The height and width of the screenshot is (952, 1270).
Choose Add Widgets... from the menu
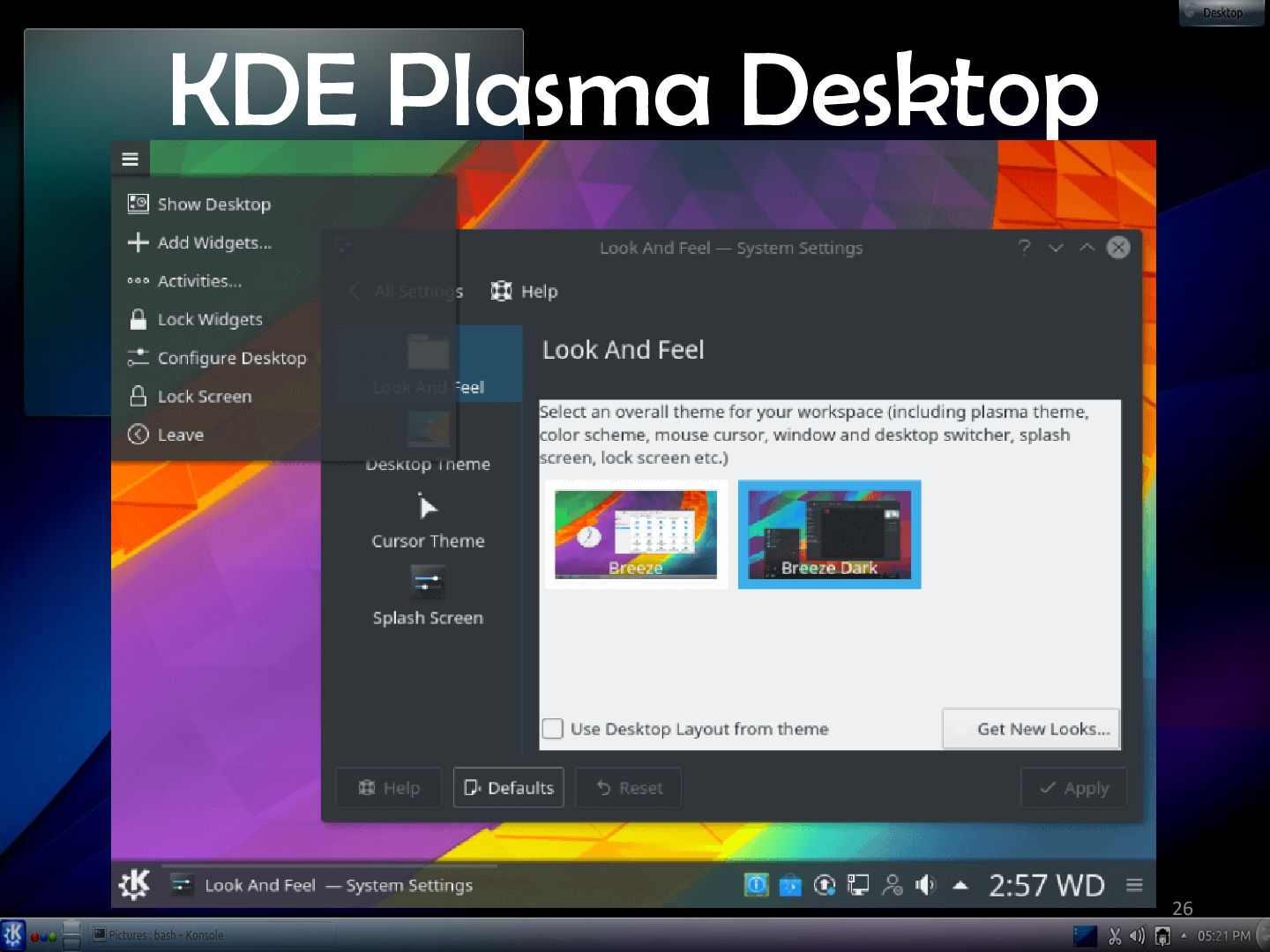tap(214, 242)
